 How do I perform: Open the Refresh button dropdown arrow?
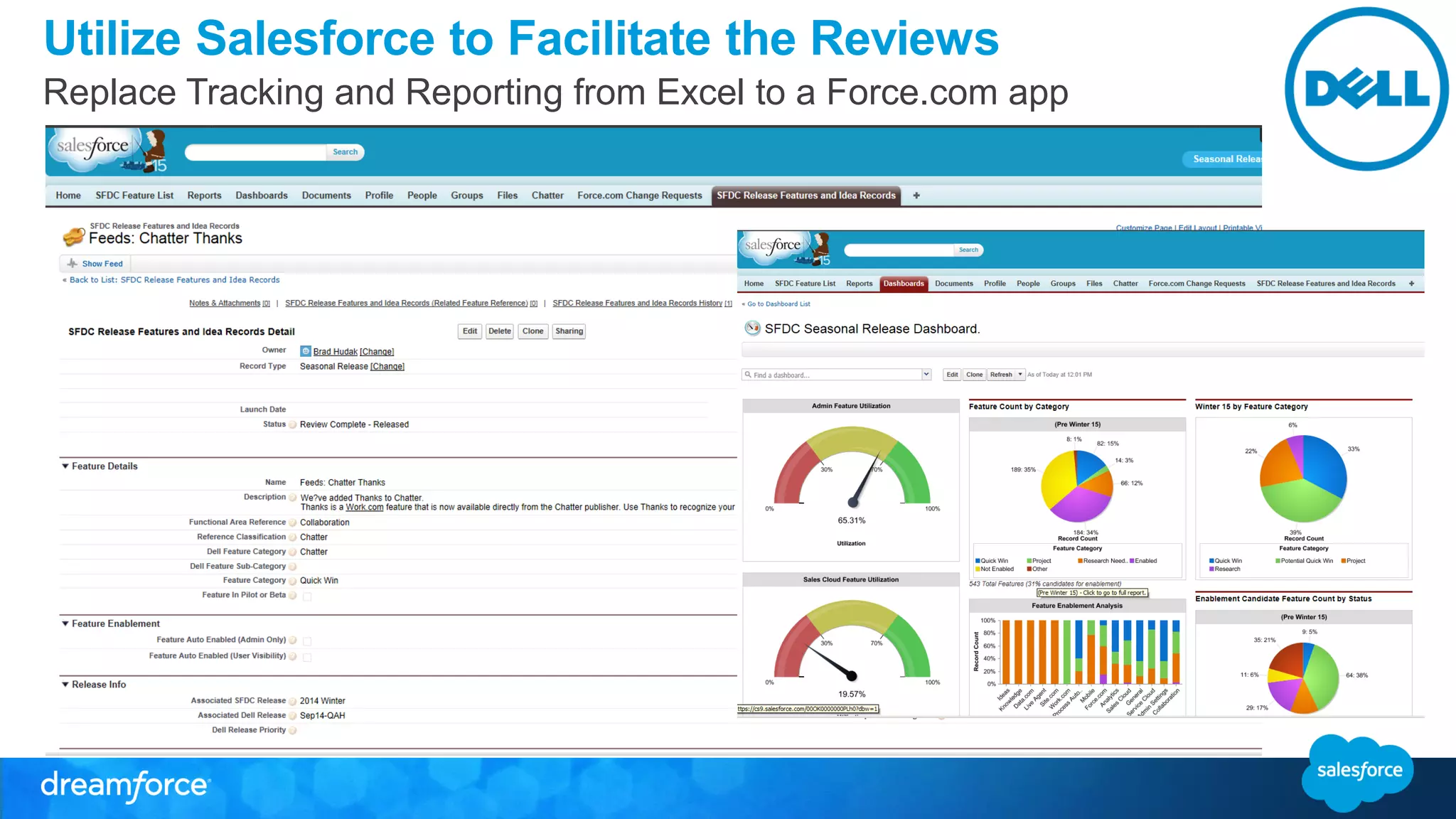pos(1020,375)
